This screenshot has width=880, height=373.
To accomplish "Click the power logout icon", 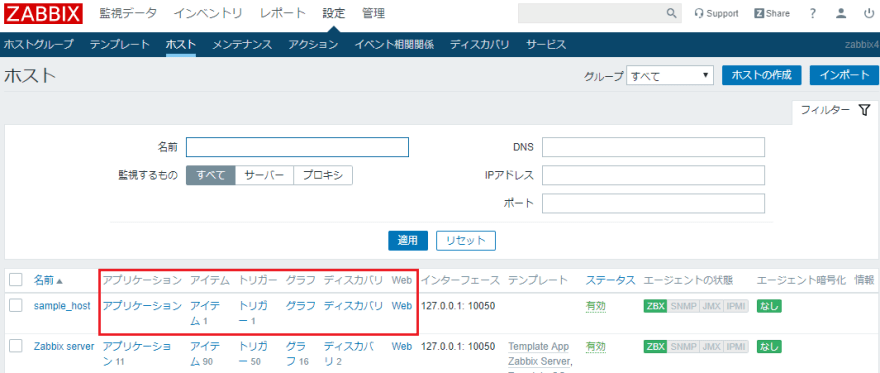I will coord(868,13).
